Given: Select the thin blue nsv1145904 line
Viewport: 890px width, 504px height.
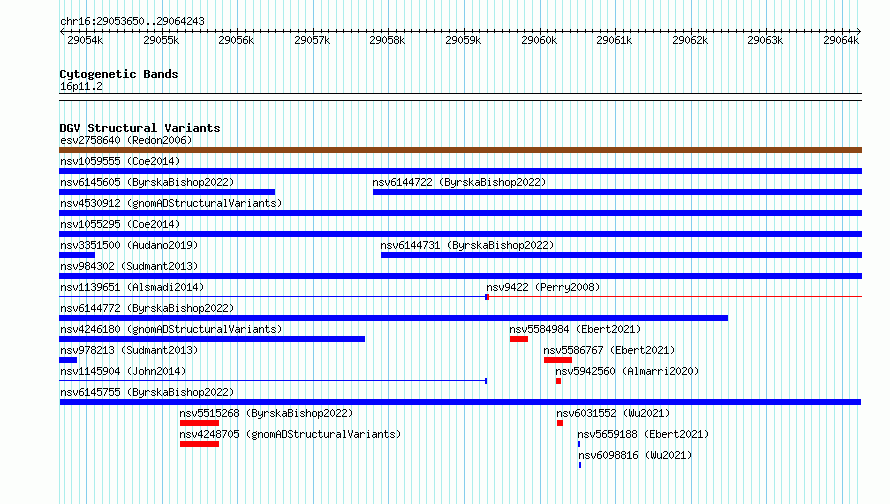Looking at the screenshot, I should [x=273, y=380].
